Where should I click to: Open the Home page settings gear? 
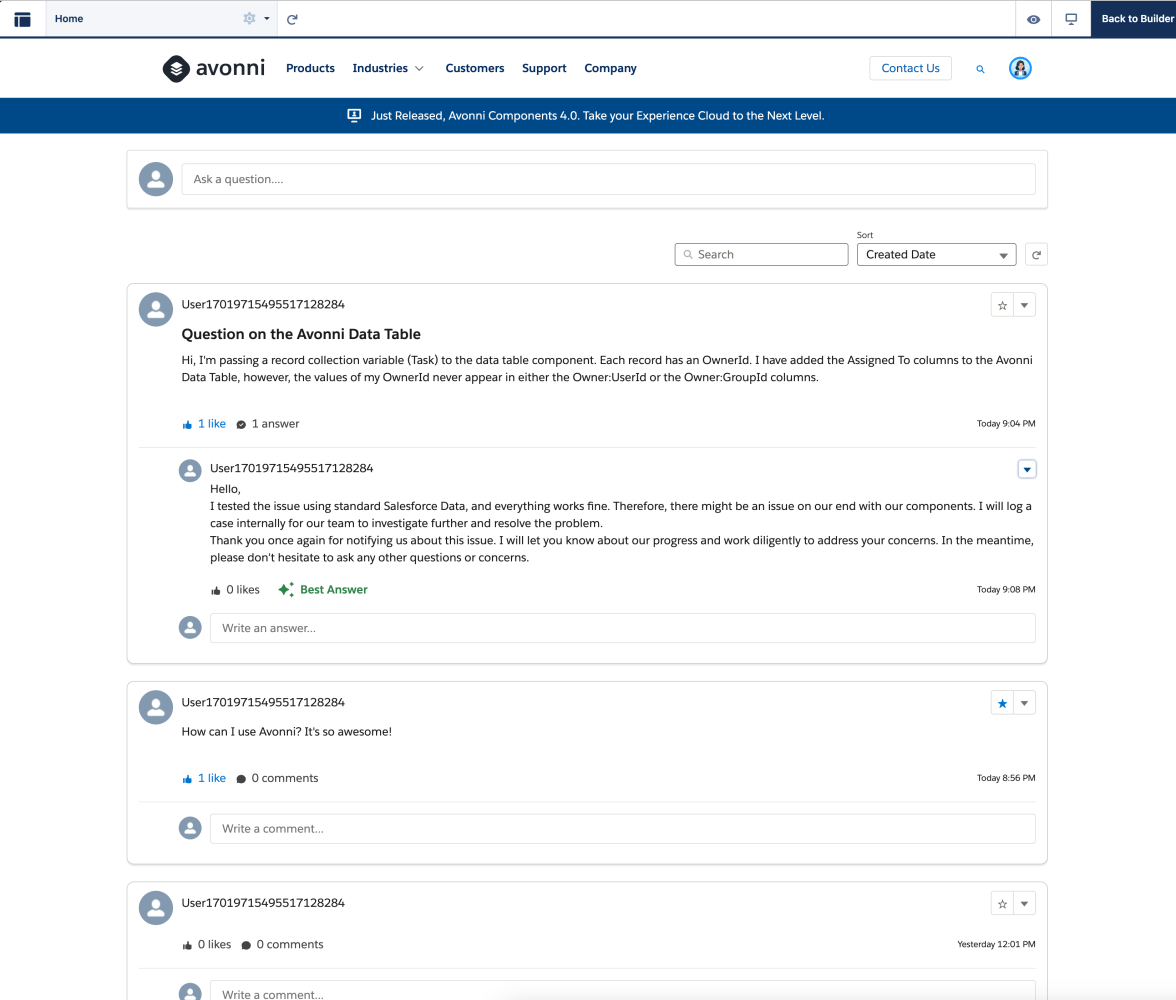point(250,19)
